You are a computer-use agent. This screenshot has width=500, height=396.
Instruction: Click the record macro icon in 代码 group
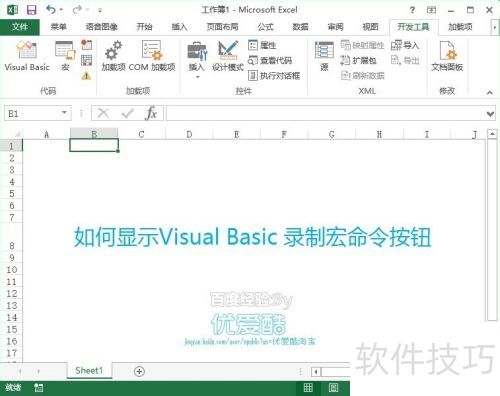click(86, 45)
